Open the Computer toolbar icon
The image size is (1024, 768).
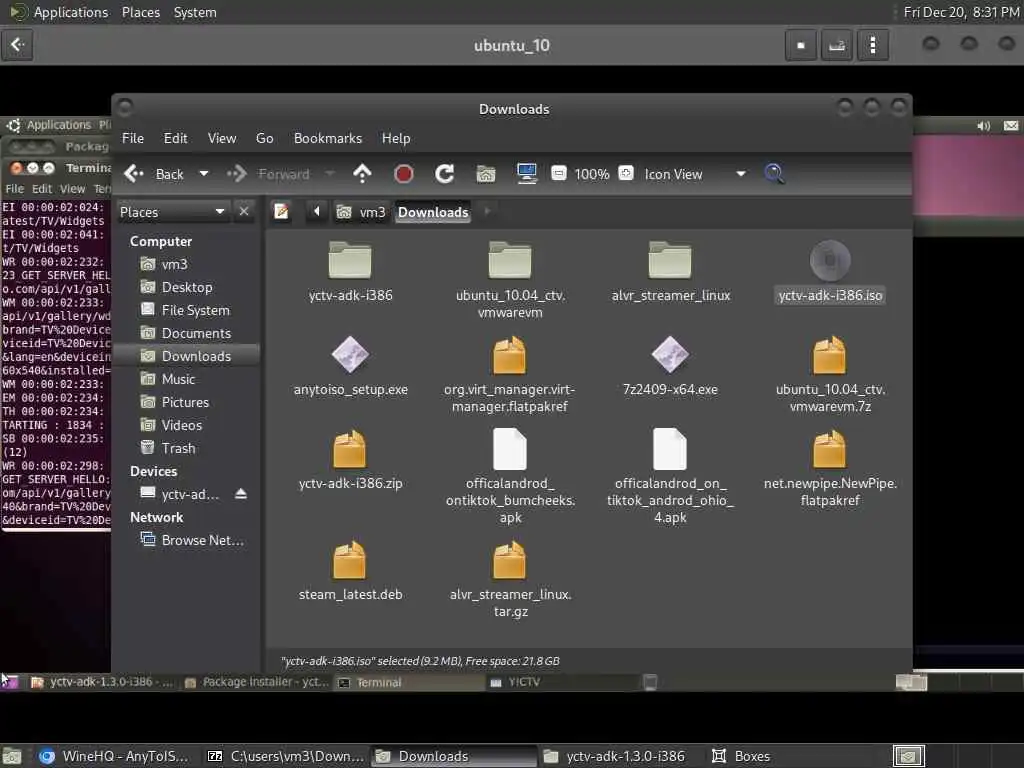(x=526, y=174)
